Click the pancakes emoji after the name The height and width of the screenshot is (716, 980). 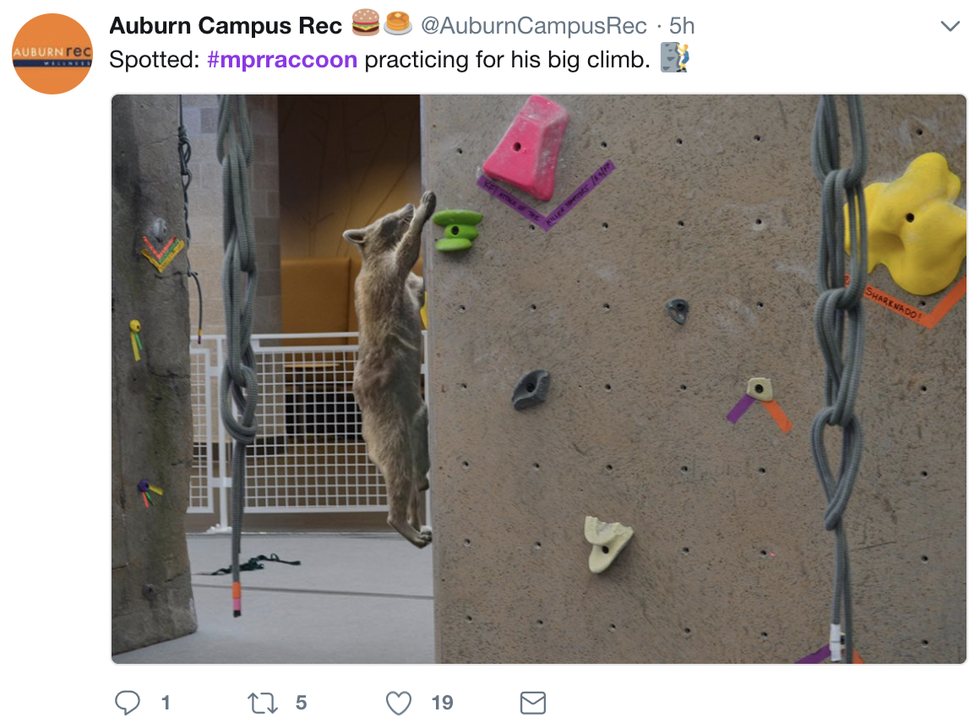398,22
